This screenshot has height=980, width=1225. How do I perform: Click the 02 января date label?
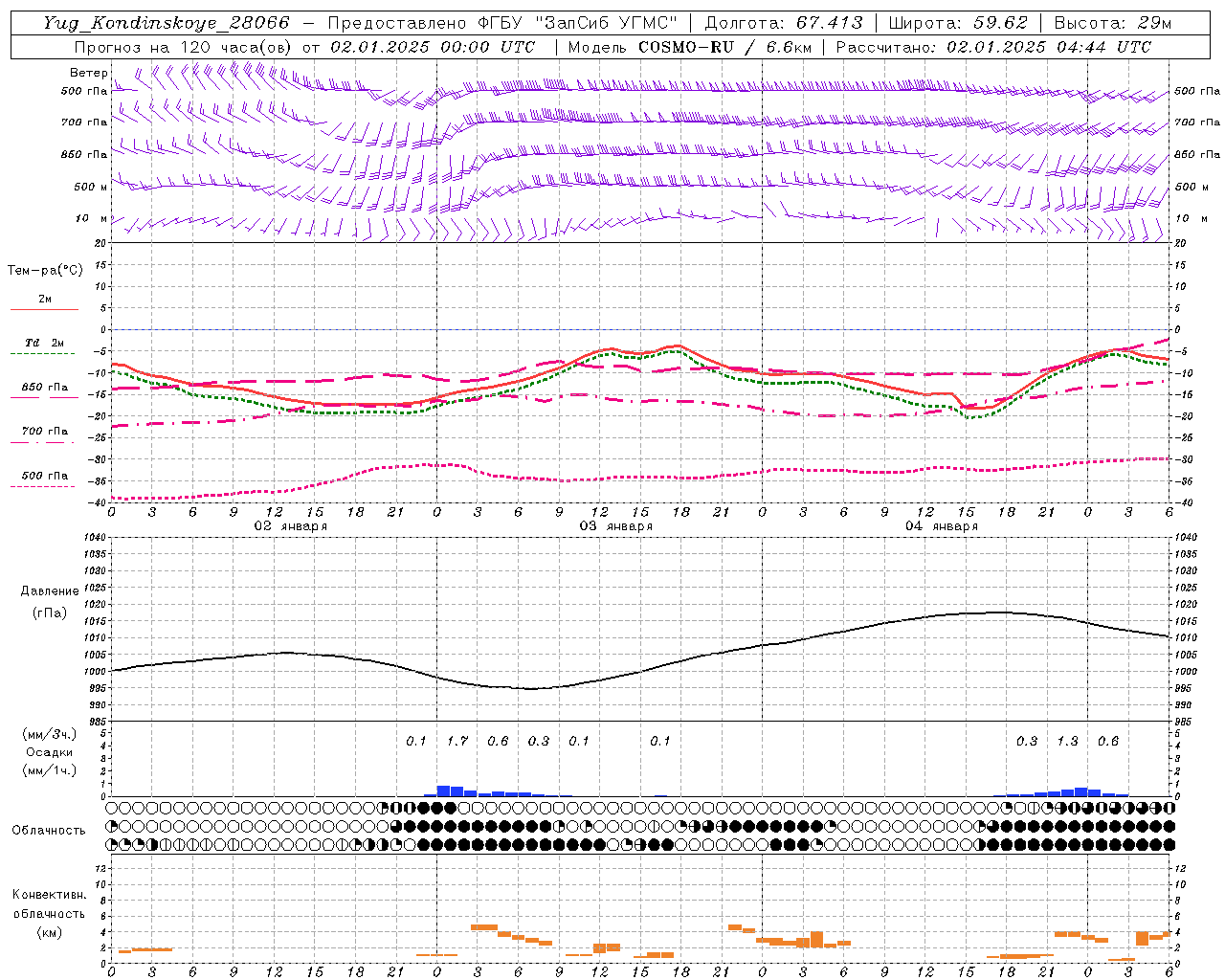291,526
